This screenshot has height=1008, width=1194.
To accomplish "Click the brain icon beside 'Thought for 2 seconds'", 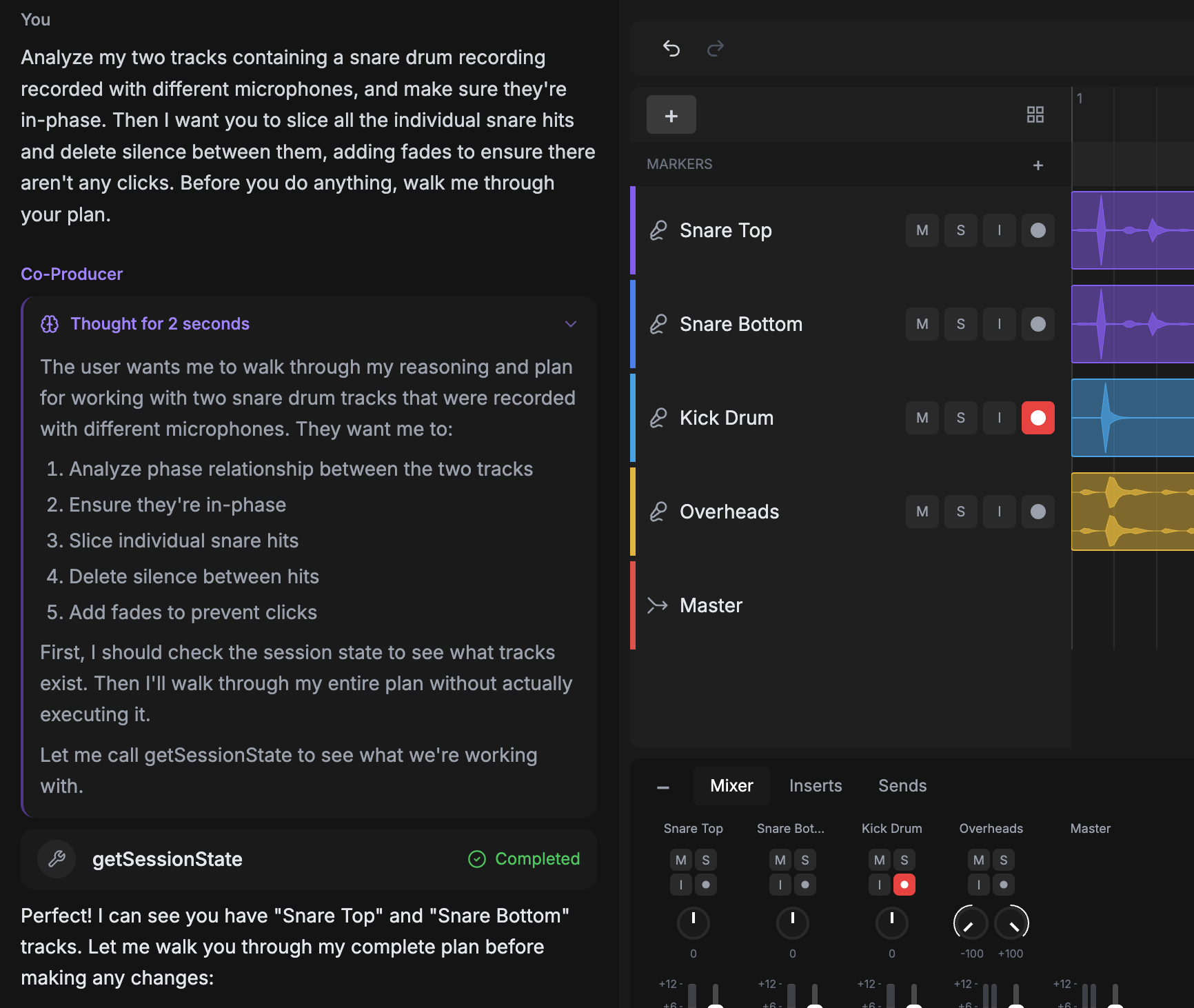I will (50, 323).
